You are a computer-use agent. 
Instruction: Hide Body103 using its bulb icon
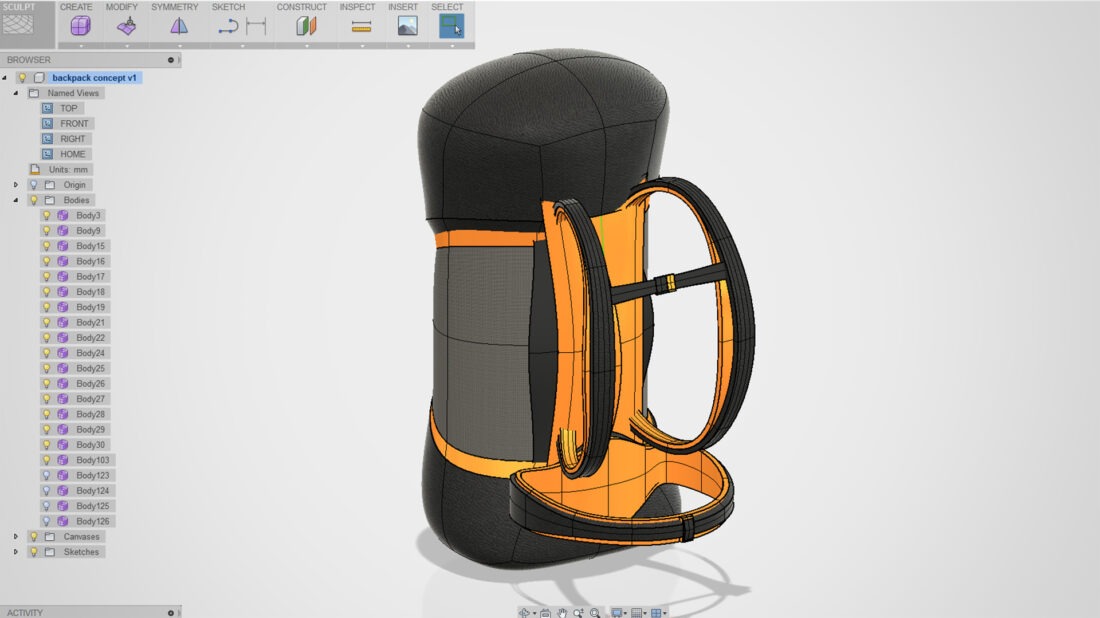tap(47, 460)
